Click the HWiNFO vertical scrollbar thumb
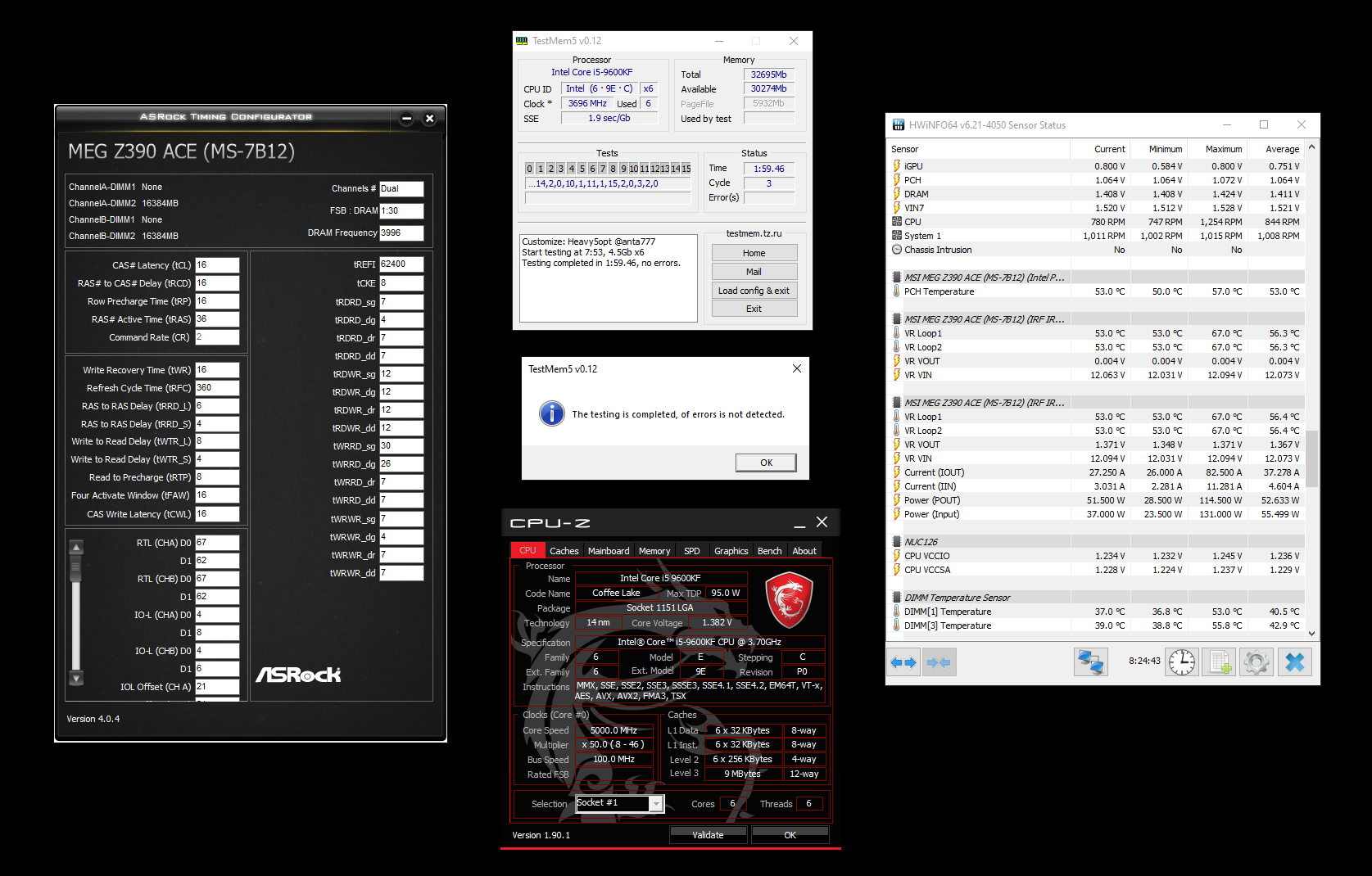The height and width of the screenshot is (876, 1372). (1312, 458)
